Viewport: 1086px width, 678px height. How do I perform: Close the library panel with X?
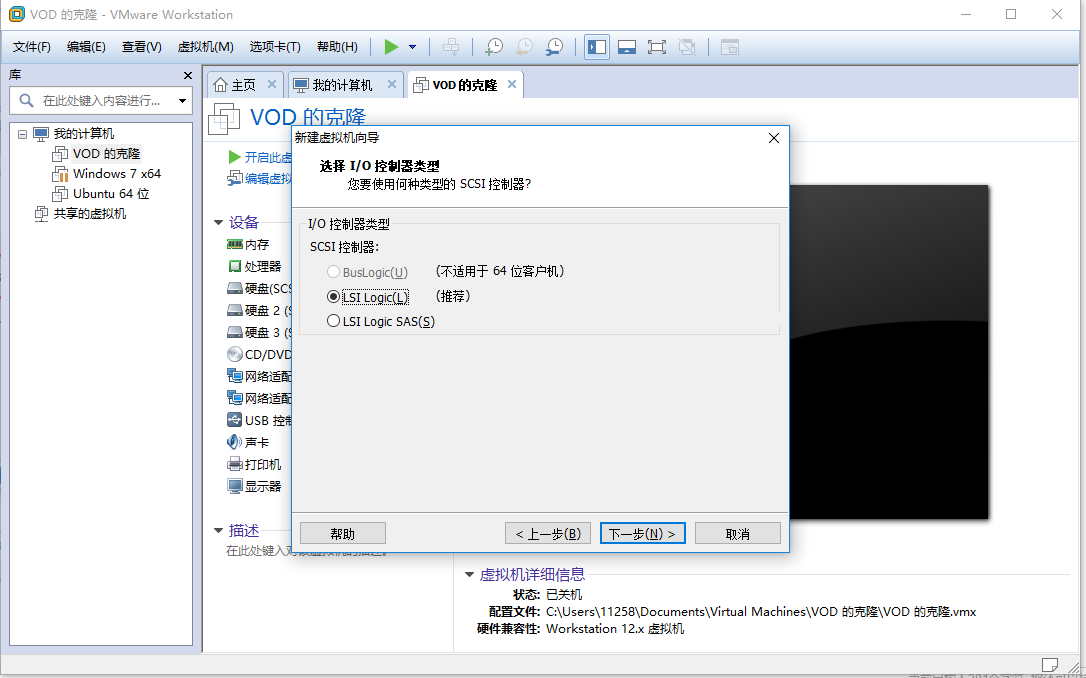(x=188, y=75)
